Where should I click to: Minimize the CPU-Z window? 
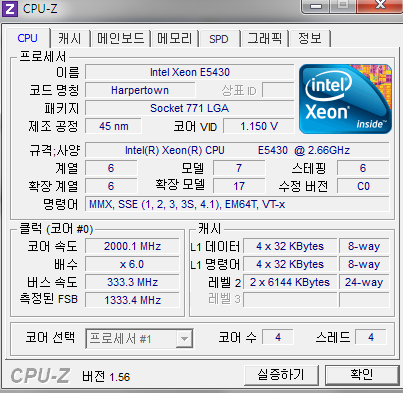317,5
